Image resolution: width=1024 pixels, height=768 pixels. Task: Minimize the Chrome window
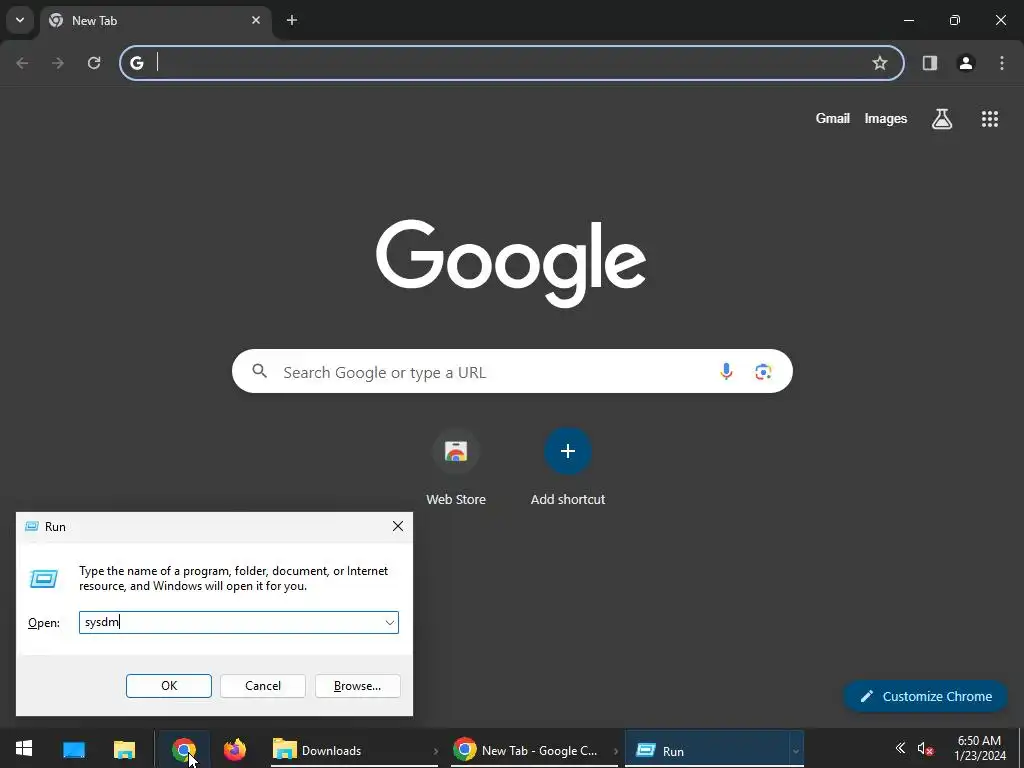(908, 20)
